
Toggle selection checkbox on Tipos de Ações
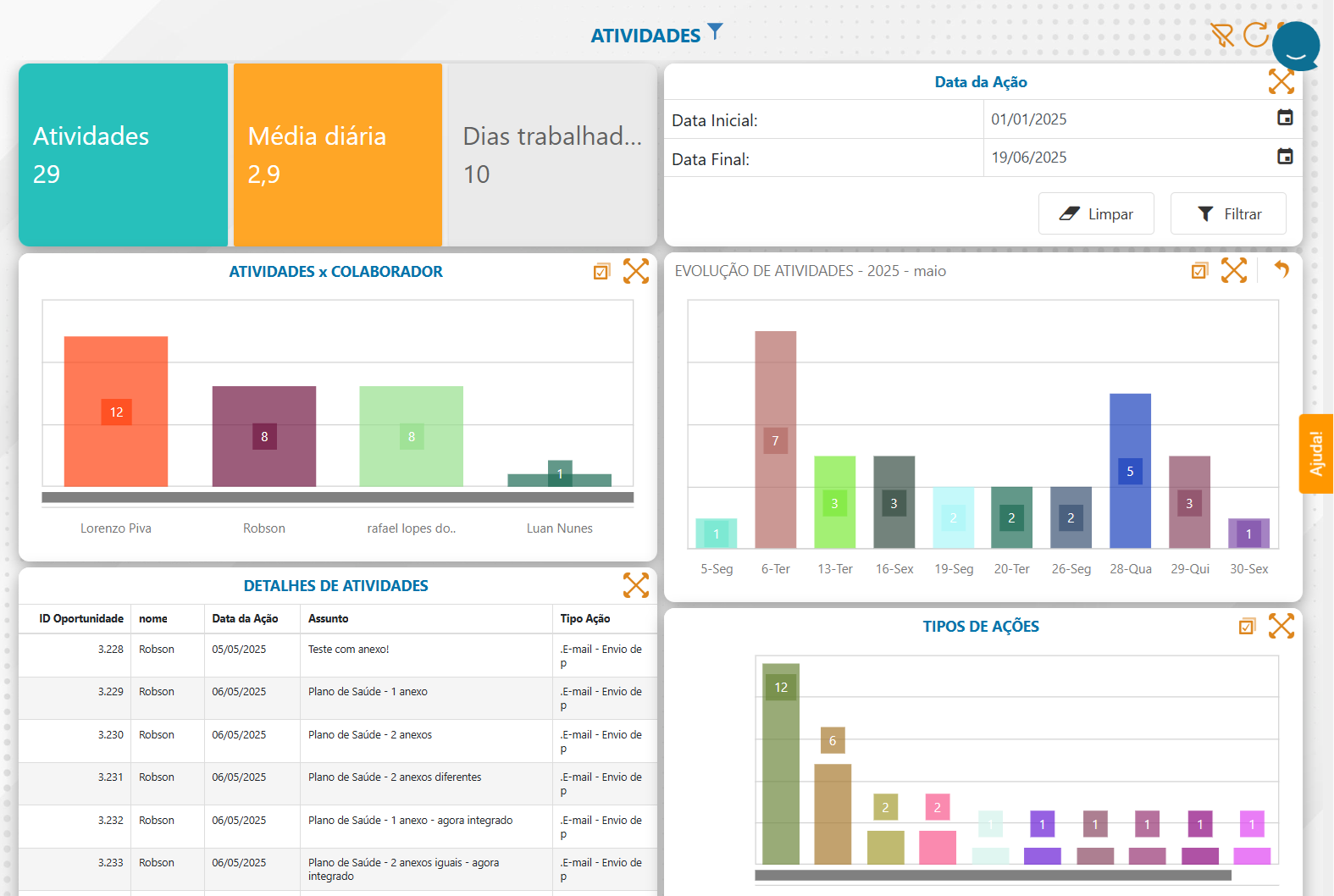point(1247,627)
